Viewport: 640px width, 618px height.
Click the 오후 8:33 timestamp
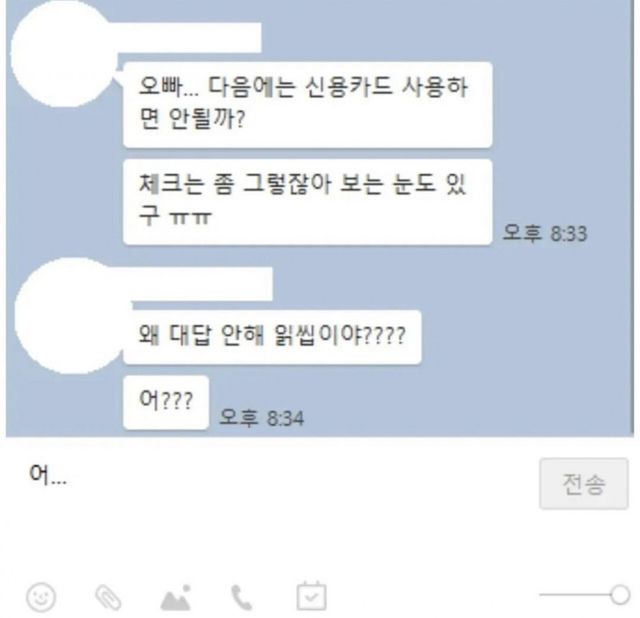pyautogui.click(x=545, y=233)
